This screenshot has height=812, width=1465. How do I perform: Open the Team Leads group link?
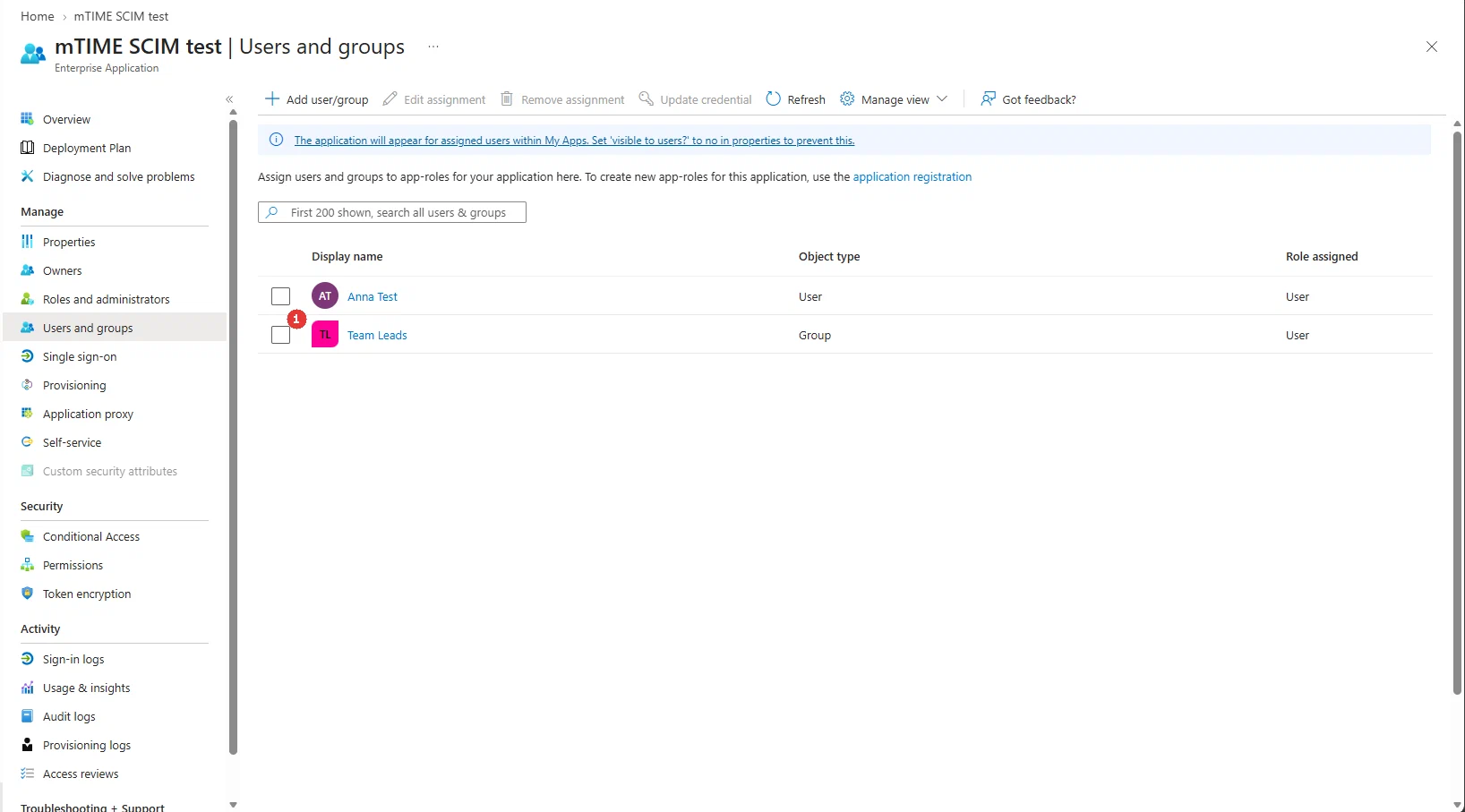tap(377, 335)
